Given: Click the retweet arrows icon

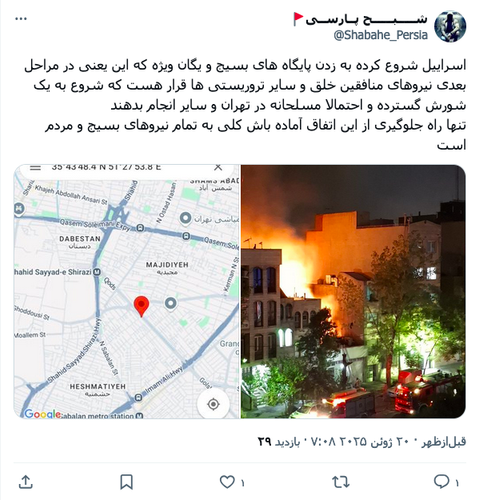Looking at the screenshot, I should click(341, 482).
